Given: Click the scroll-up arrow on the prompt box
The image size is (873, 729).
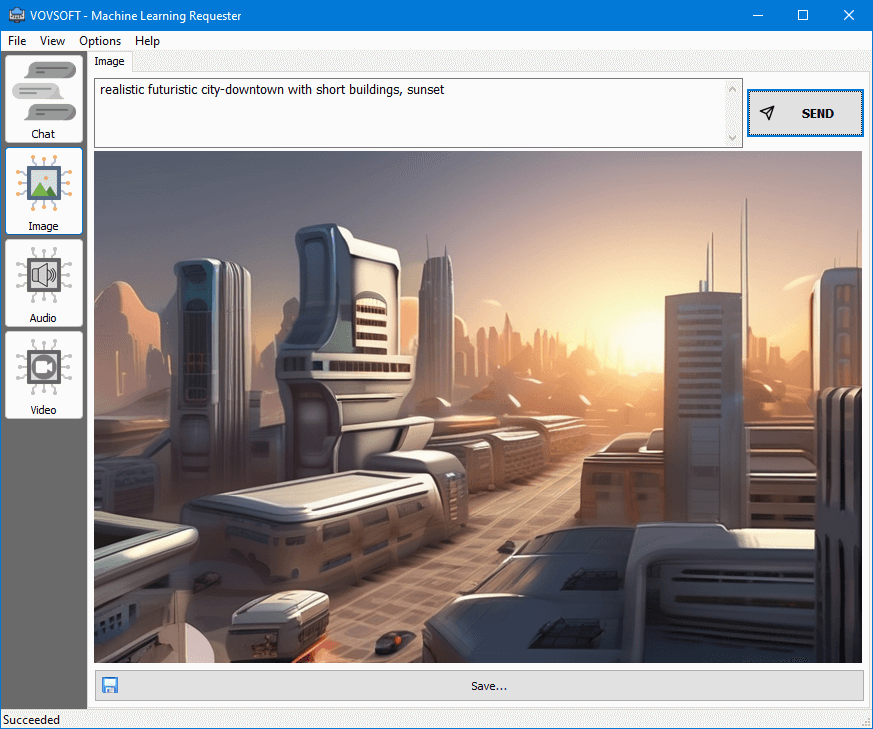Looking at the screenshot, I should click(732, 88).
